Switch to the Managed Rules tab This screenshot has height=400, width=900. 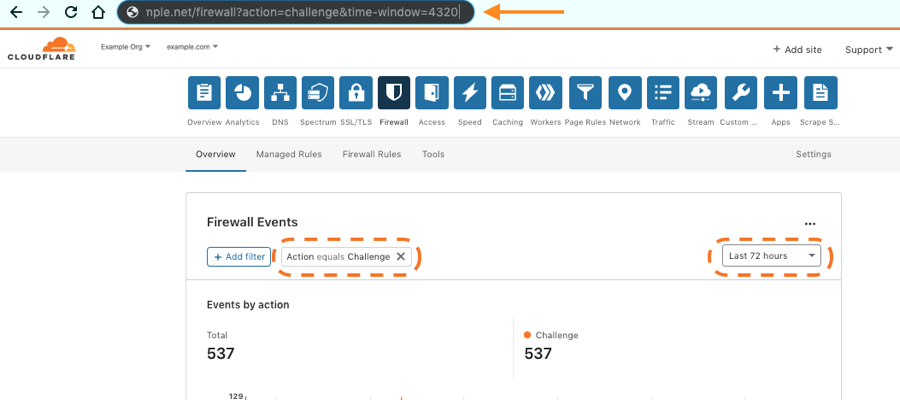tap(289, 154)
